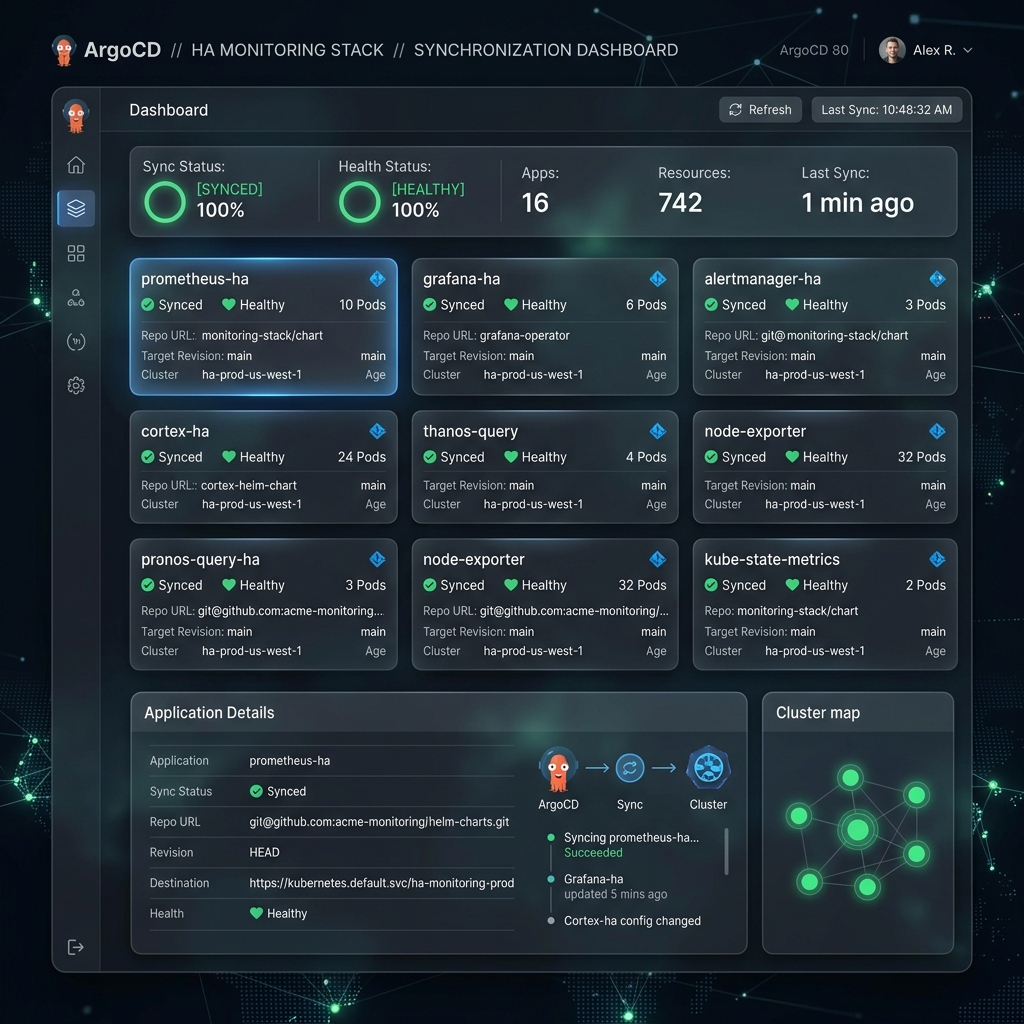Click '24 Pods' on cortex-ha card

[362, 457]
